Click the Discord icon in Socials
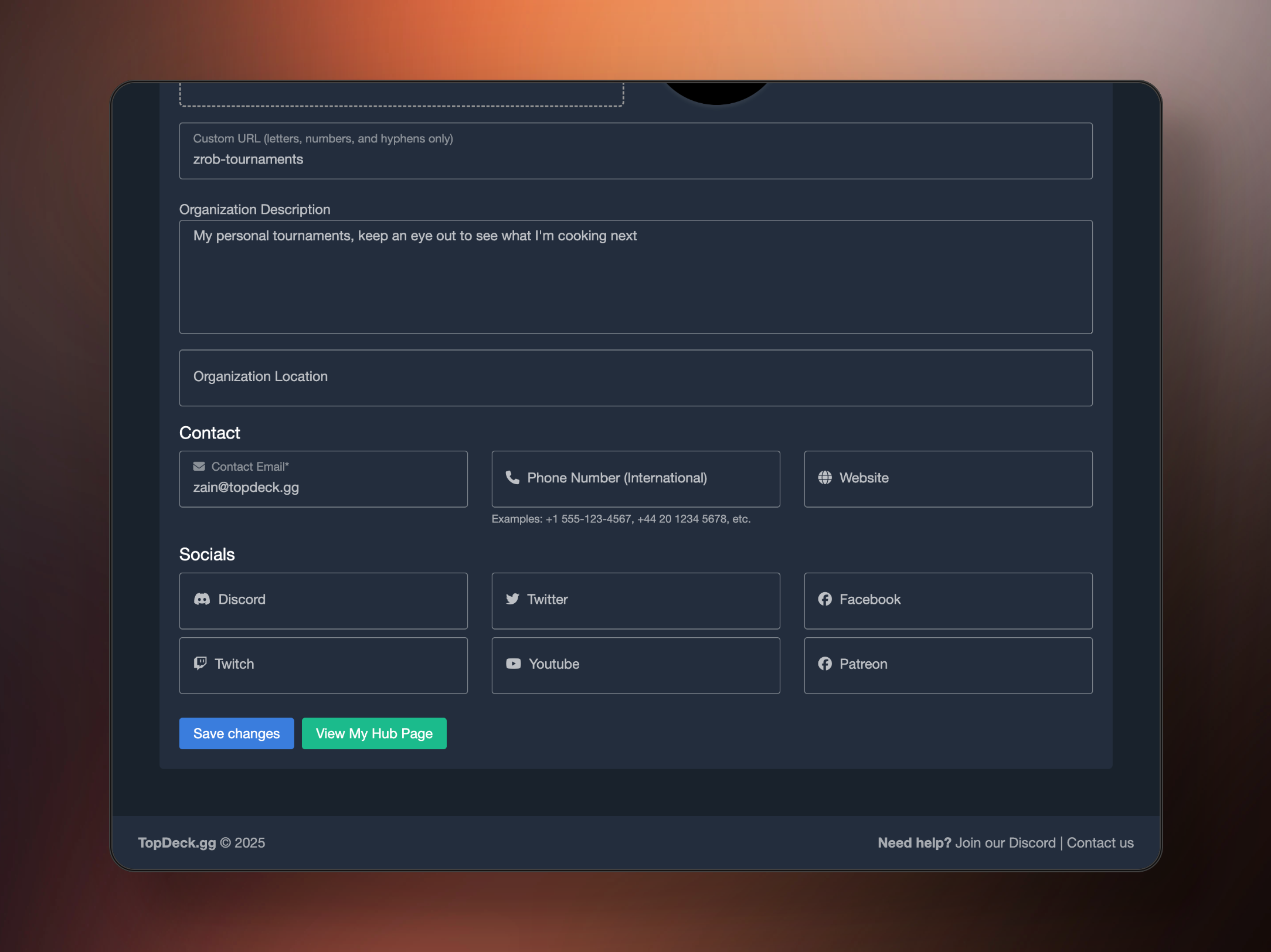1271x952 pixels. (202, 599)
